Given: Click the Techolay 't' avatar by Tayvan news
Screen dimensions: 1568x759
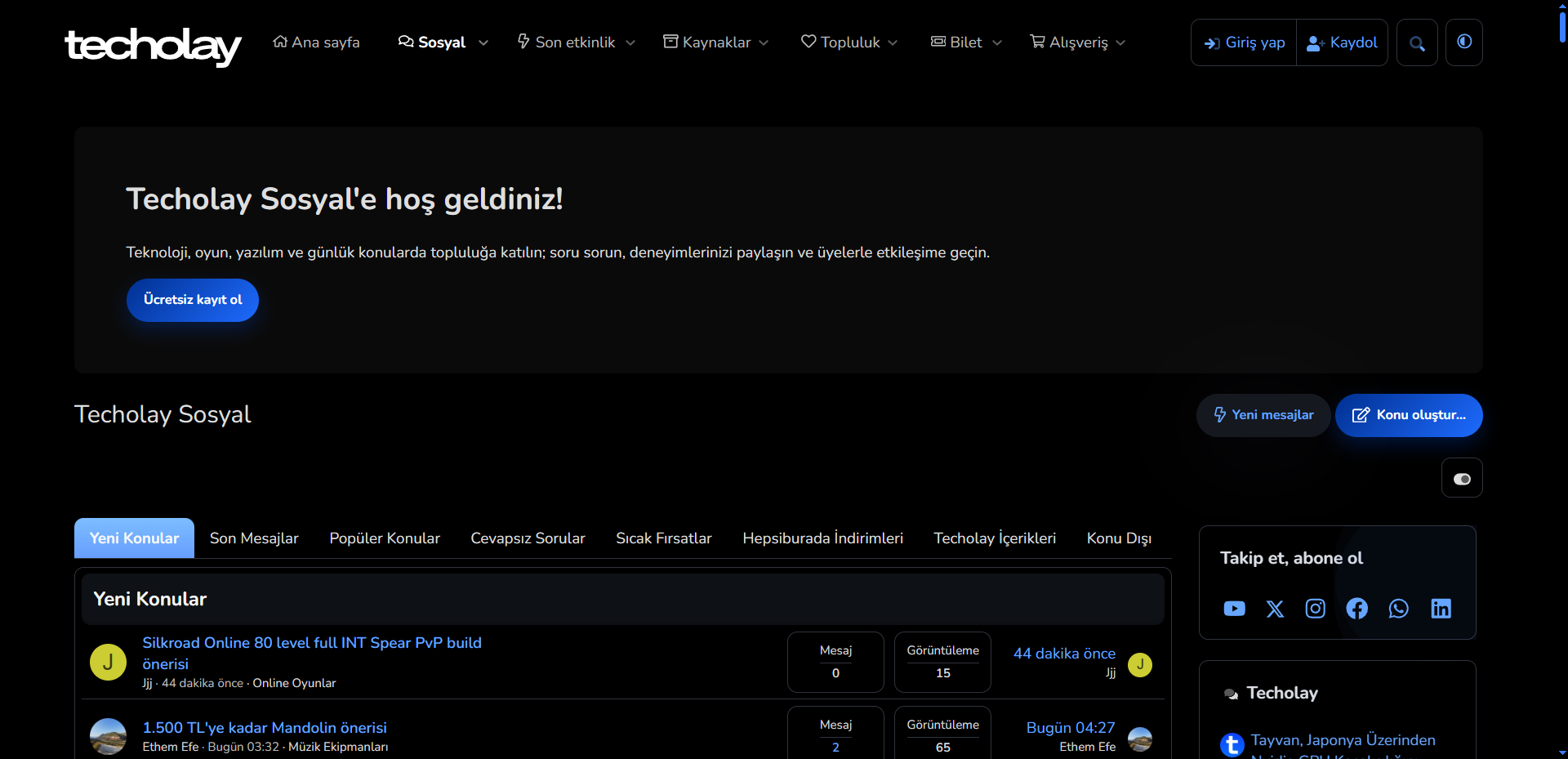Looking at the screenshot, I should coord(1232,744).
